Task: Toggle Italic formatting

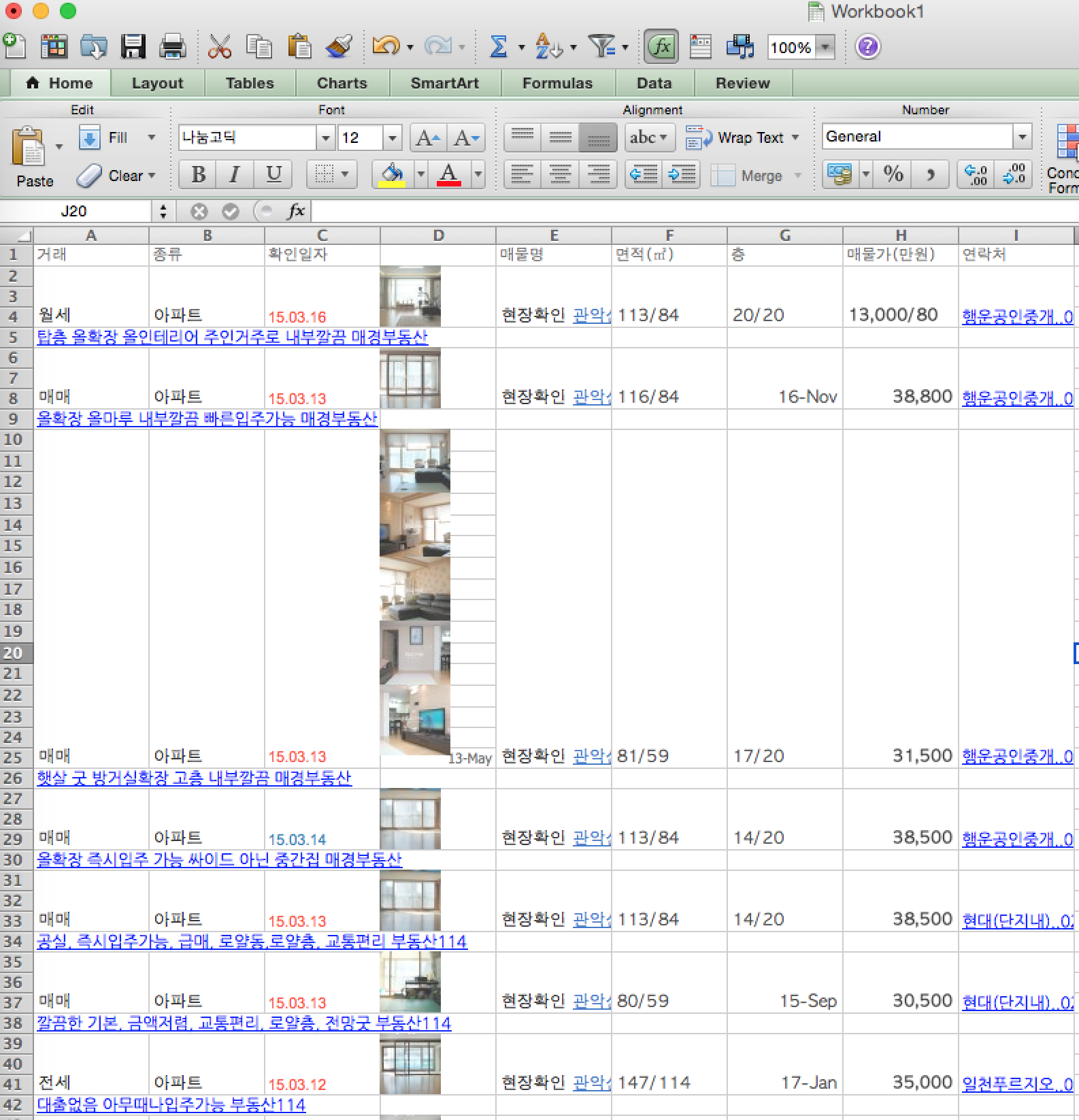Action: (235, 174)
